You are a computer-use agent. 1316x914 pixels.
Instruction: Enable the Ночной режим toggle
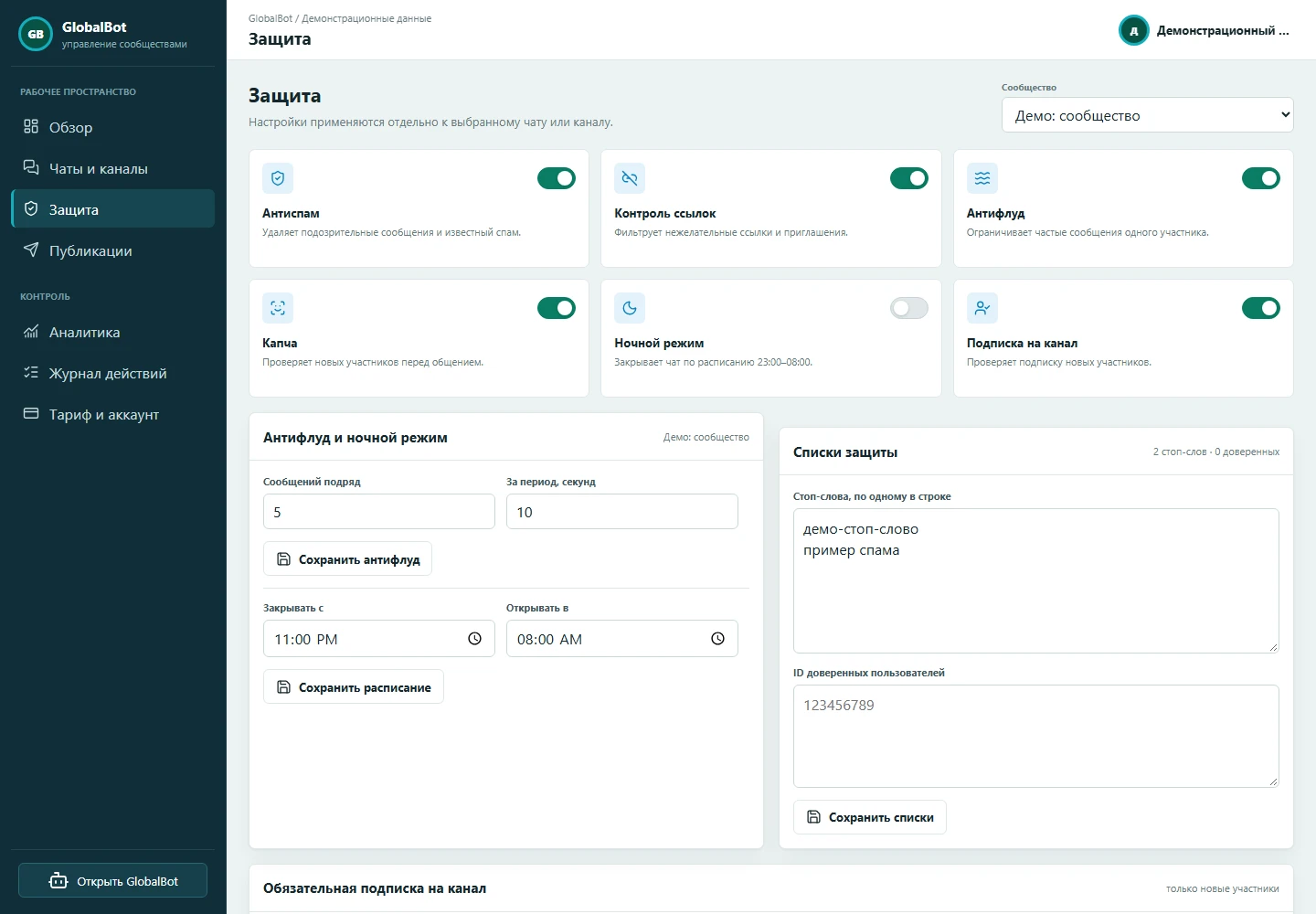[909, 308]
